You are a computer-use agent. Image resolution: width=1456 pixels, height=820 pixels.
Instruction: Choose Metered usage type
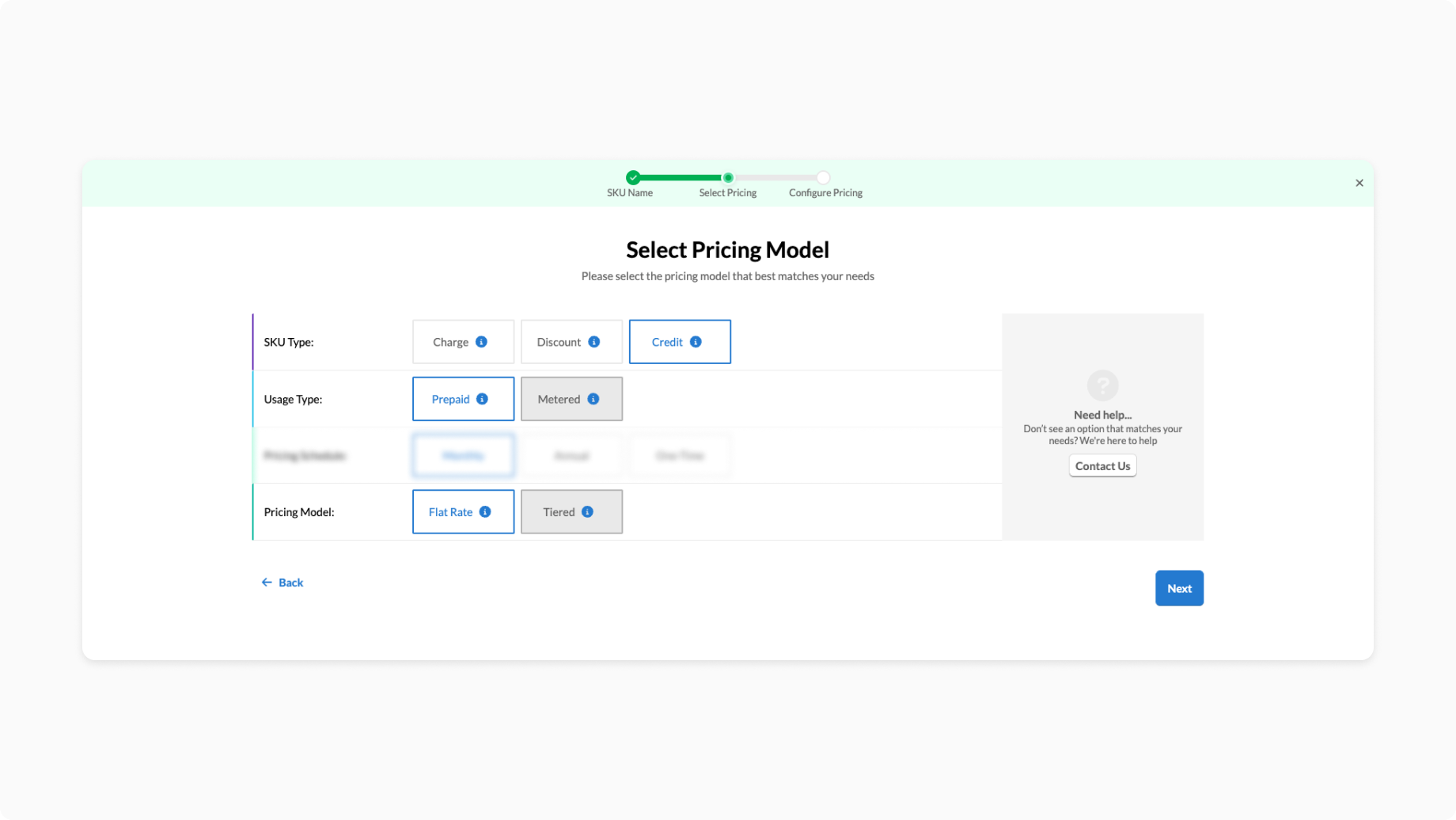559,399
